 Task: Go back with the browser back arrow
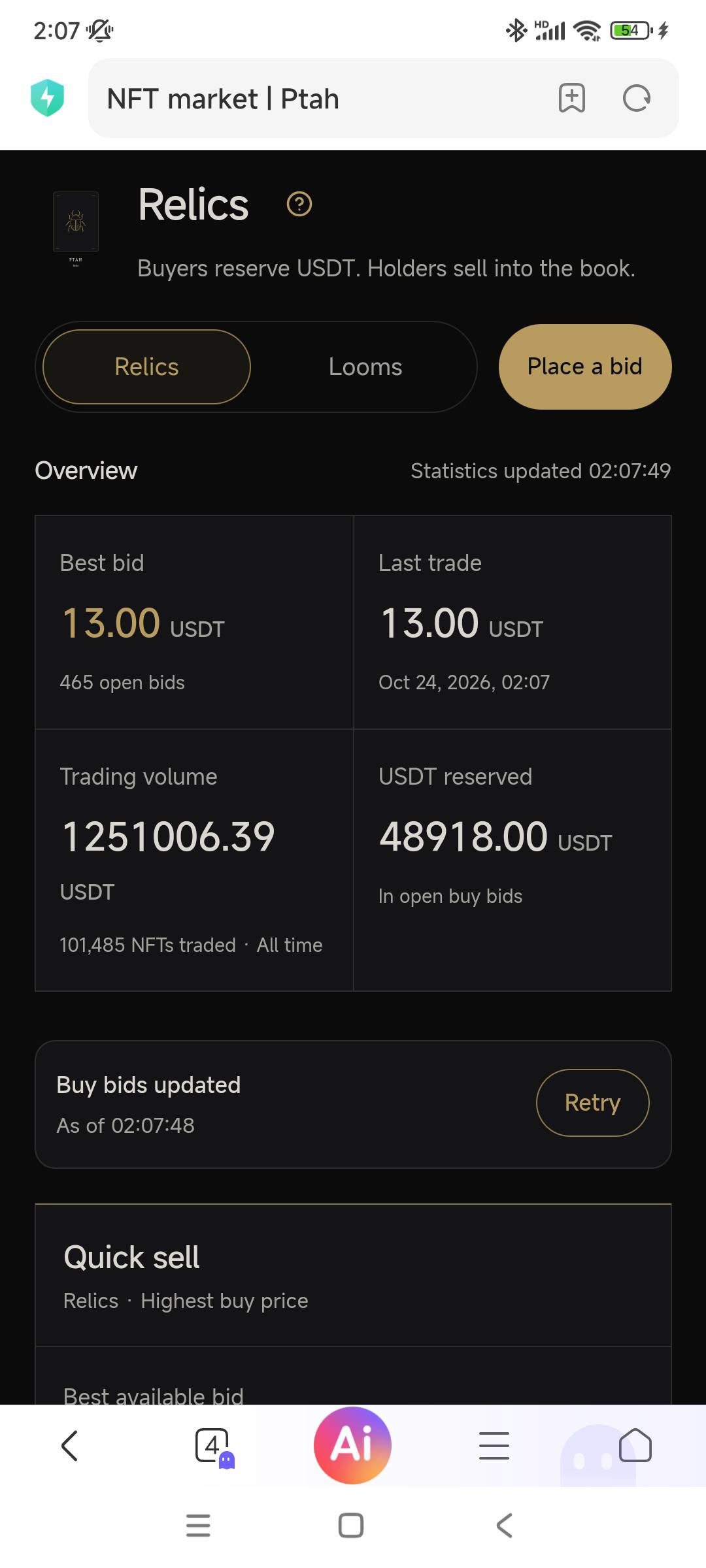(x=70, y=1445)
